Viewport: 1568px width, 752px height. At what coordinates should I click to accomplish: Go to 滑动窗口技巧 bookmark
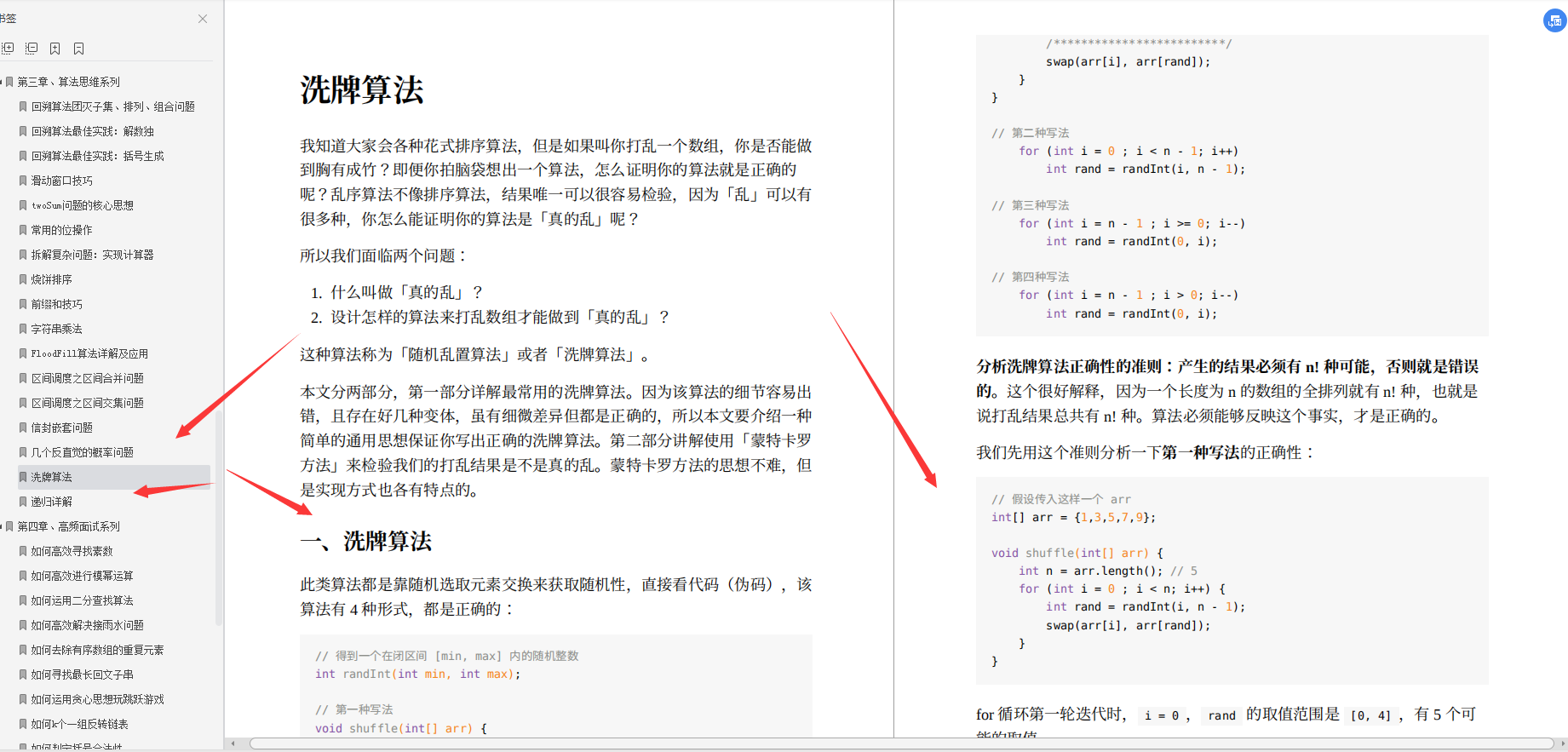(x=62, y=181)
